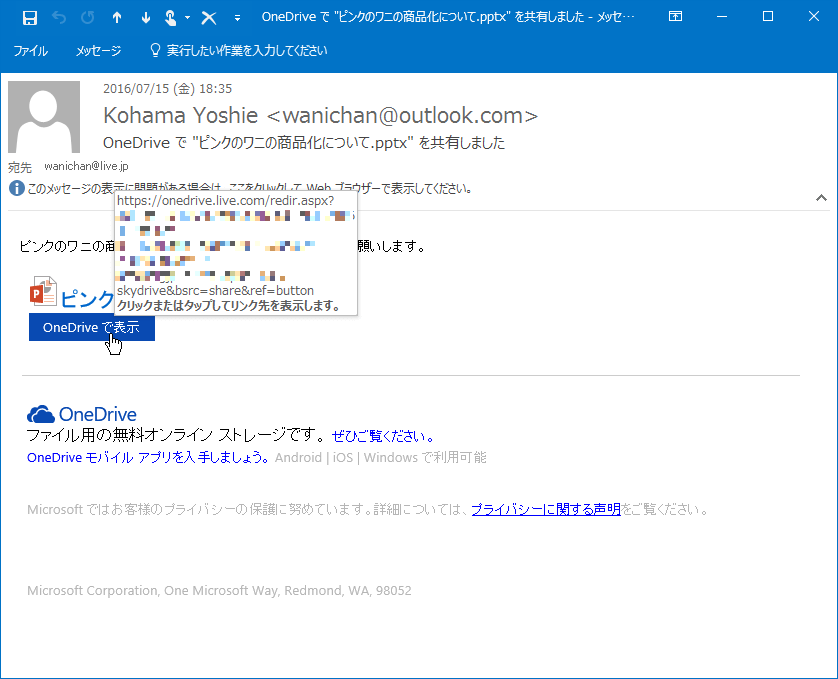This screenshot has height=679, width=838.
Task: Go to the next item with the down arrow
Action: click(x=145, y=18)
